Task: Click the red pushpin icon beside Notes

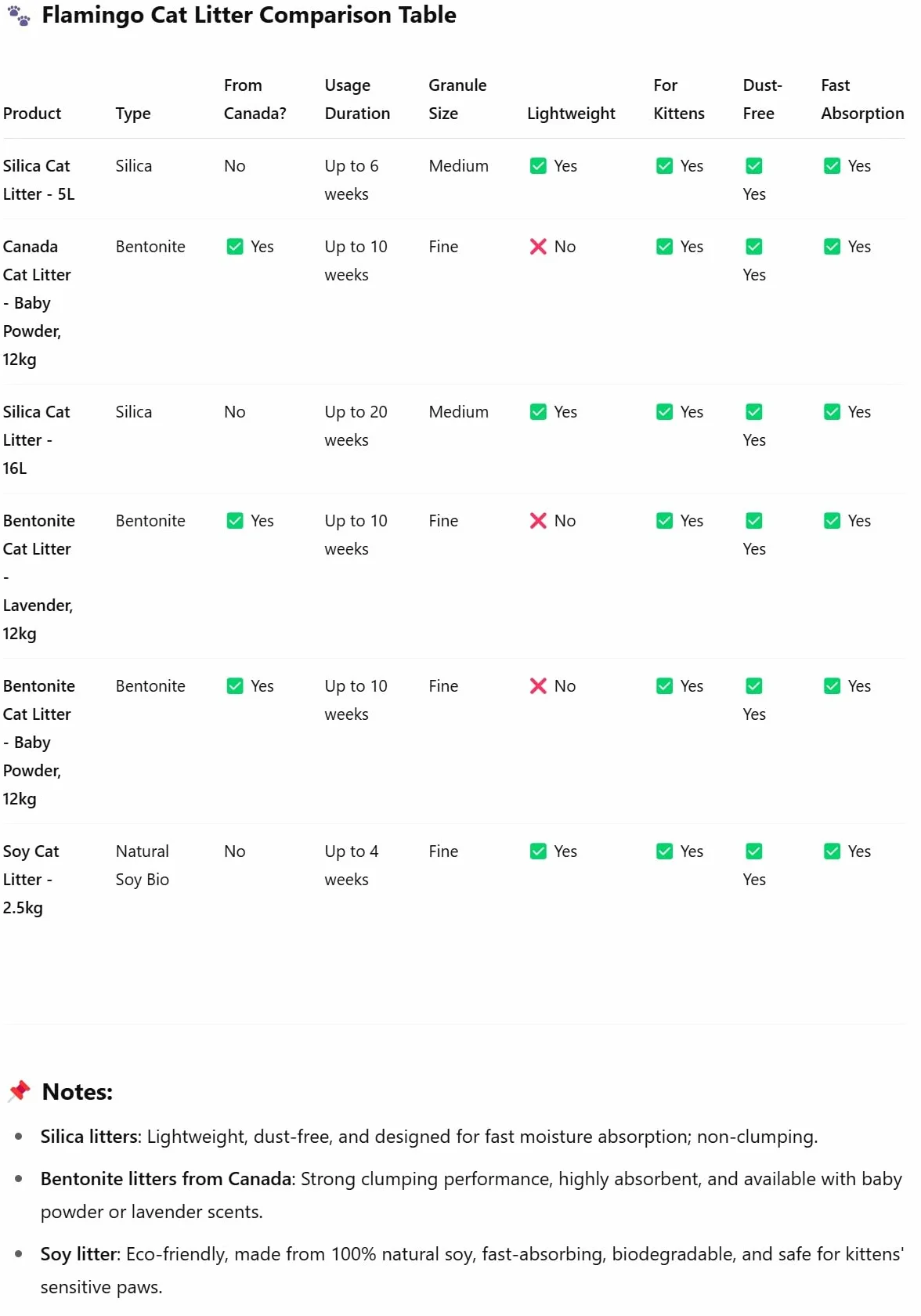Action: point(20,1091)
